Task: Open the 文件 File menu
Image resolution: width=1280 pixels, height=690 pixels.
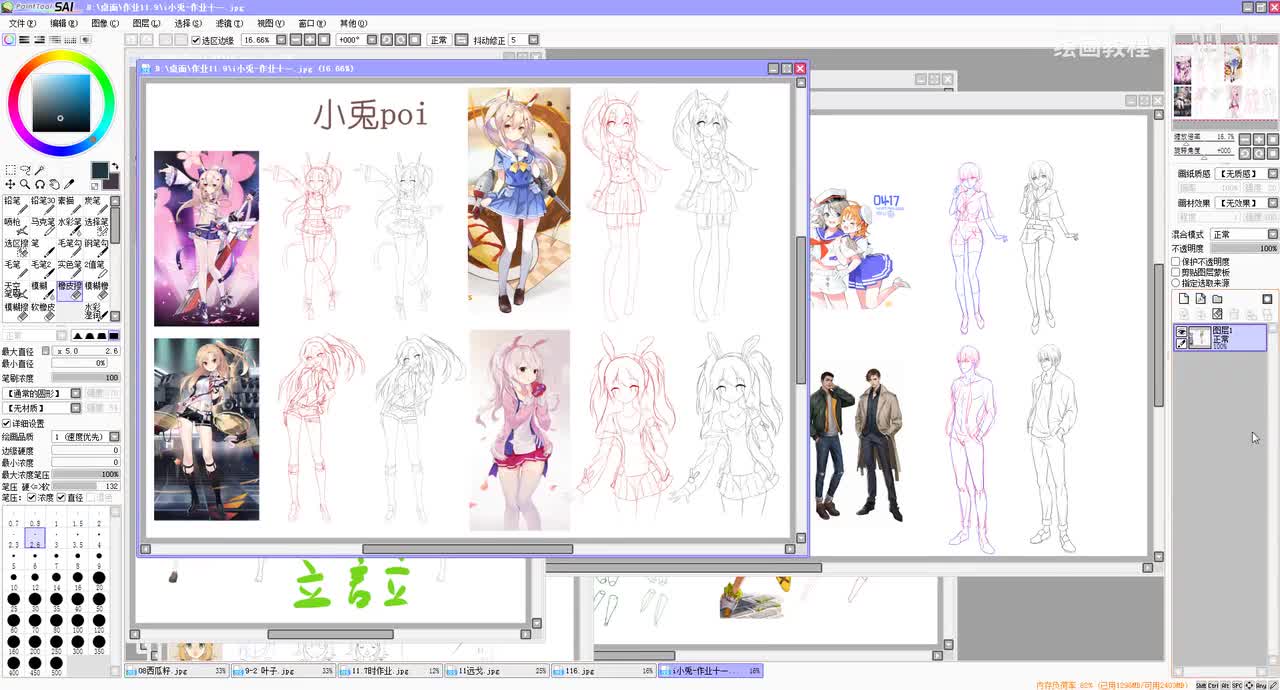Action: (x=21, y=23)
